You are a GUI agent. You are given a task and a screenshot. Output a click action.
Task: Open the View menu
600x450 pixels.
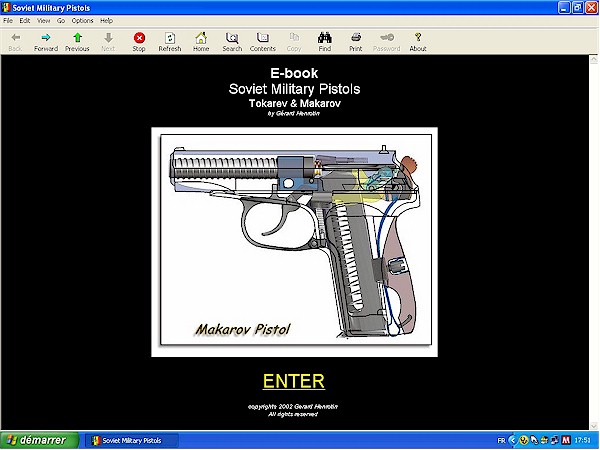pyautogui.click(x=43, y=21)
